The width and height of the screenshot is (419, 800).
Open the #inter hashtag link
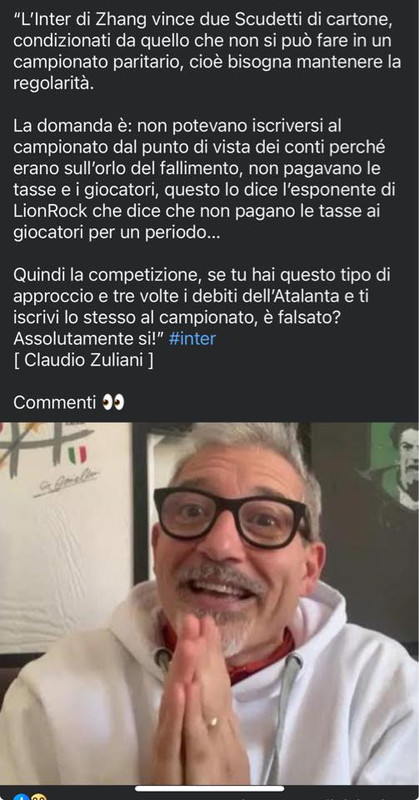[192, 339]
